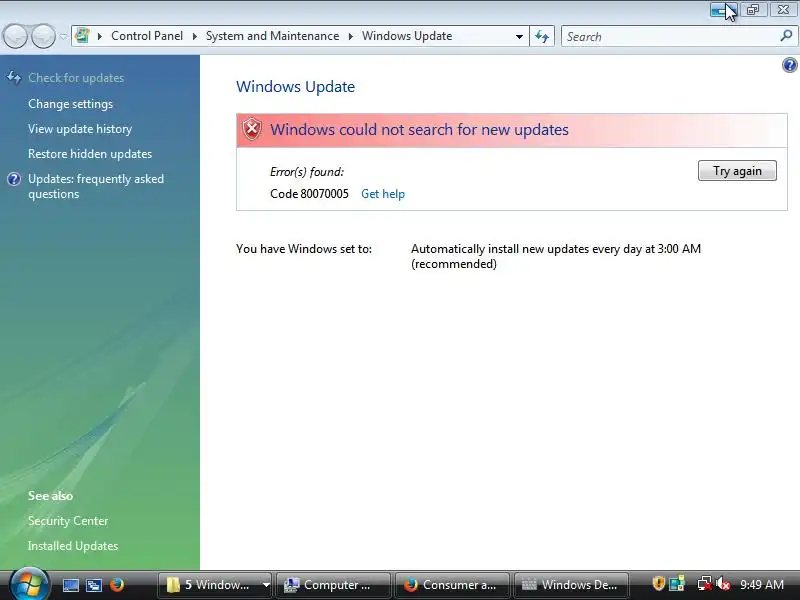Image resolution: width=800 pixels, height=600 pixels.
Task: Open Restore hidden updates
Action: coord(90,154)
